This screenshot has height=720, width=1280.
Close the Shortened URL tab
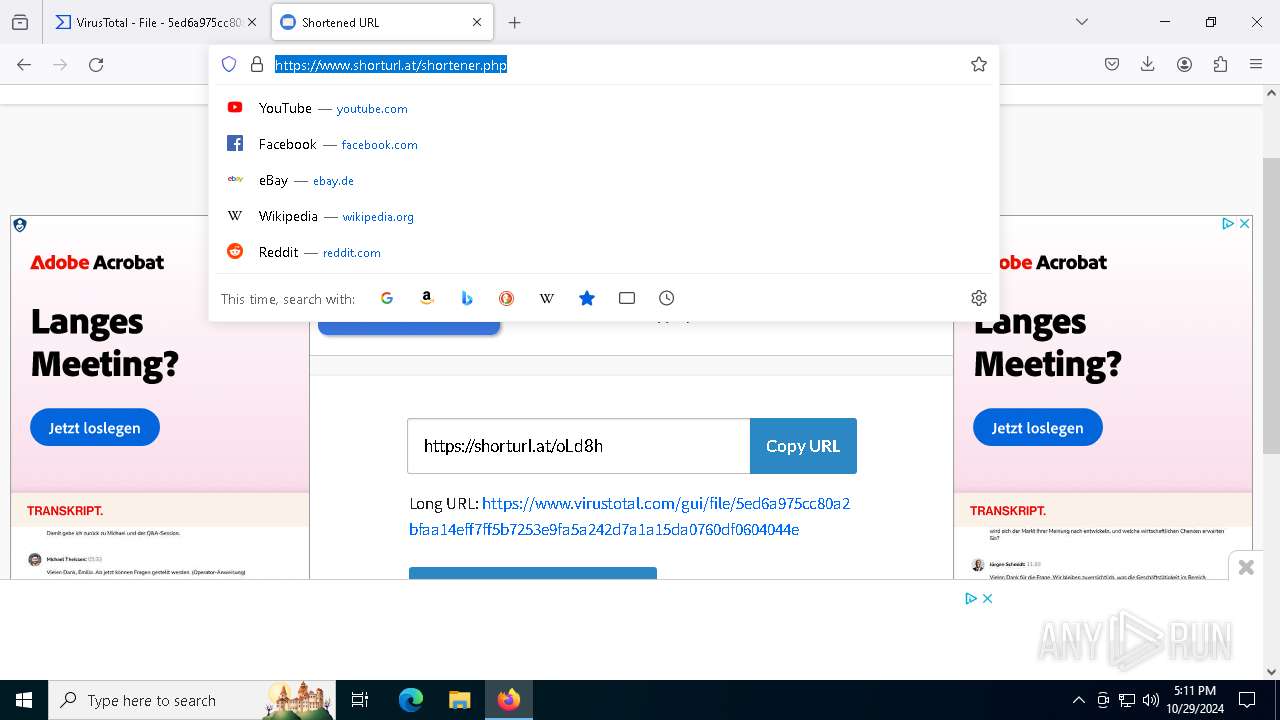[477, 22]
